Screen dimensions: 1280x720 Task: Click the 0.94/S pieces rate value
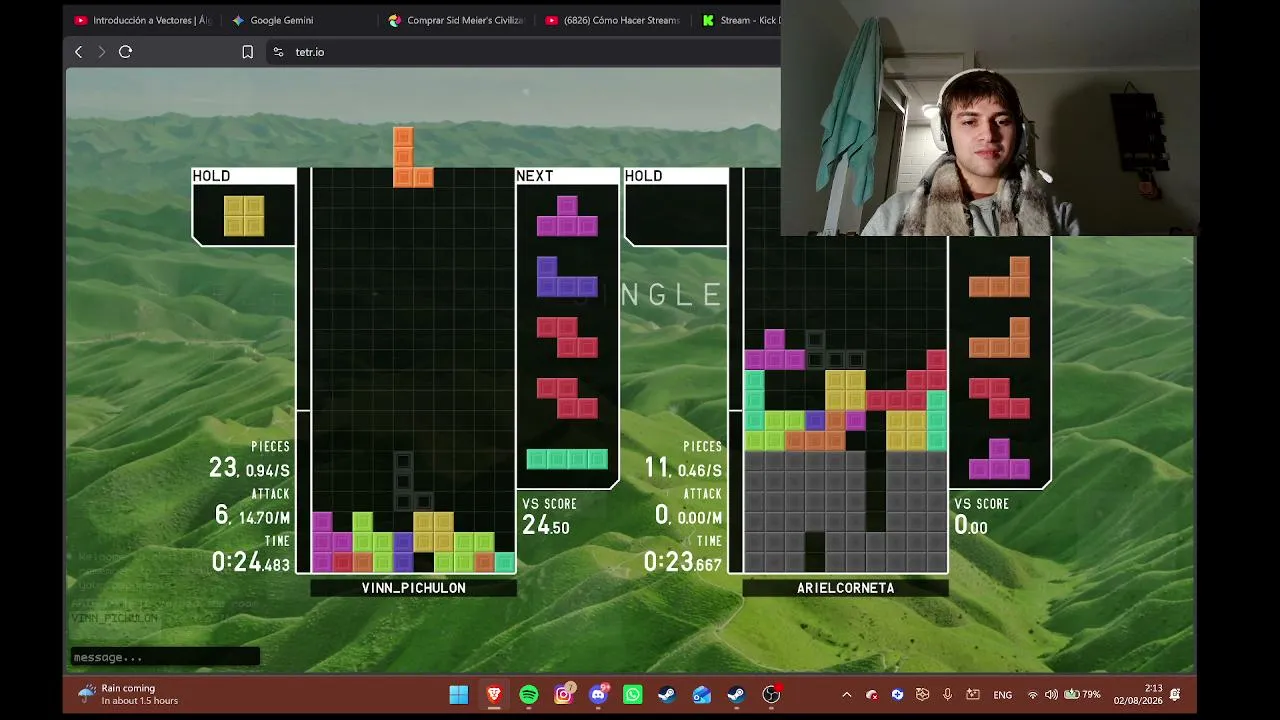click(x=268, y=470)
